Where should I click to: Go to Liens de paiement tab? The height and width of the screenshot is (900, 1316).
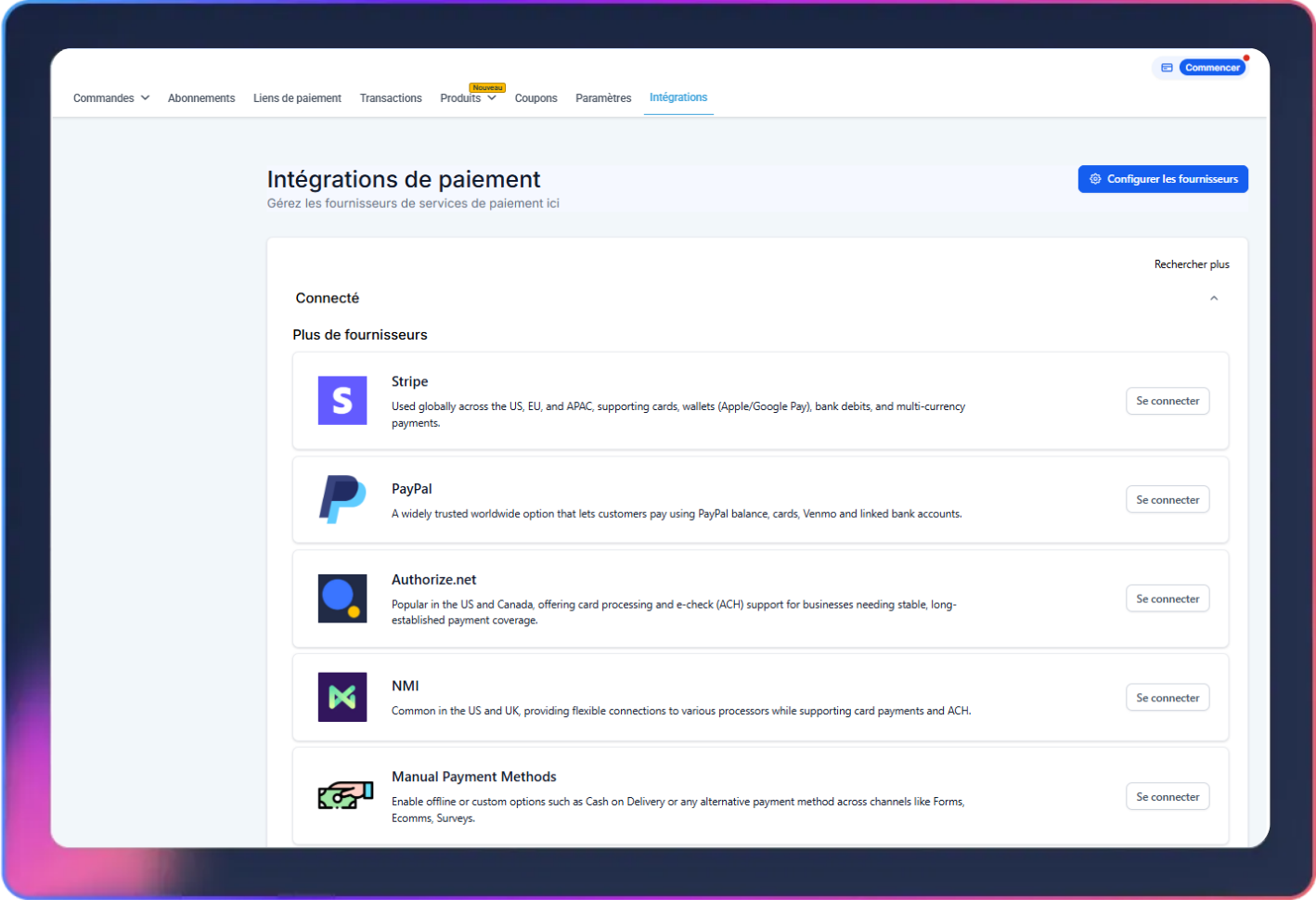[297, 98]
